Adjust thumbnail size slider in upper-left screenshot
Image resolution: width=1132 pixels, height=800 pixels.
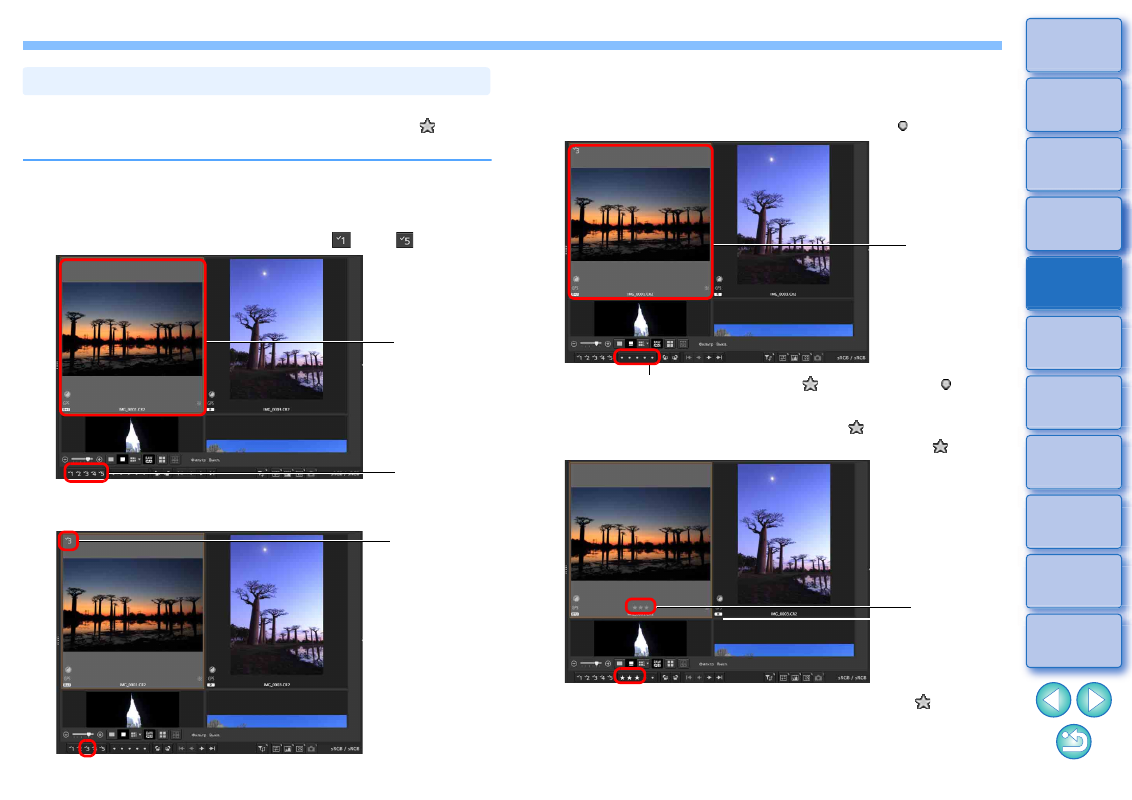82,459
